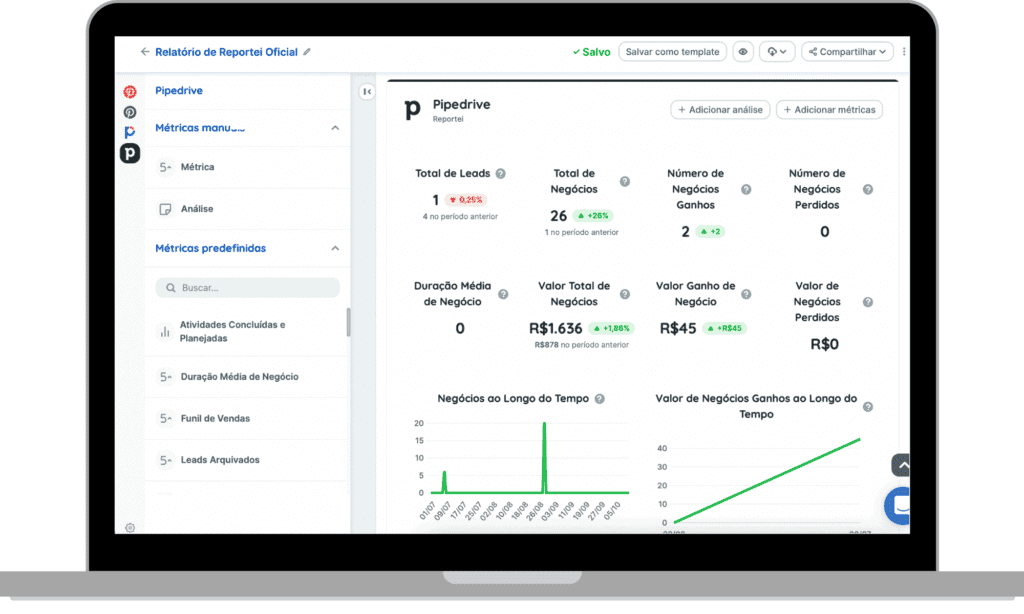Open the Intercom chat bubble
The width and height of the screenshot is (1024, 614).
click(897, 505)
